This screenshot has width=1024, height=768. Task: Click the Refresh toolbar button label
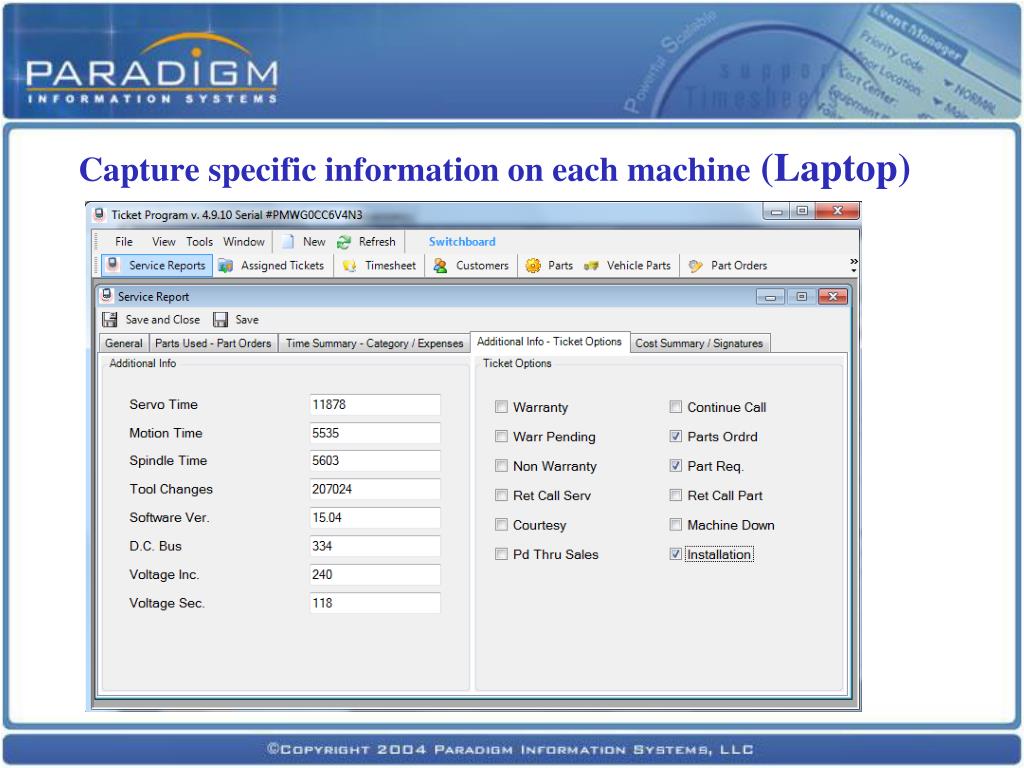[377, 242]
